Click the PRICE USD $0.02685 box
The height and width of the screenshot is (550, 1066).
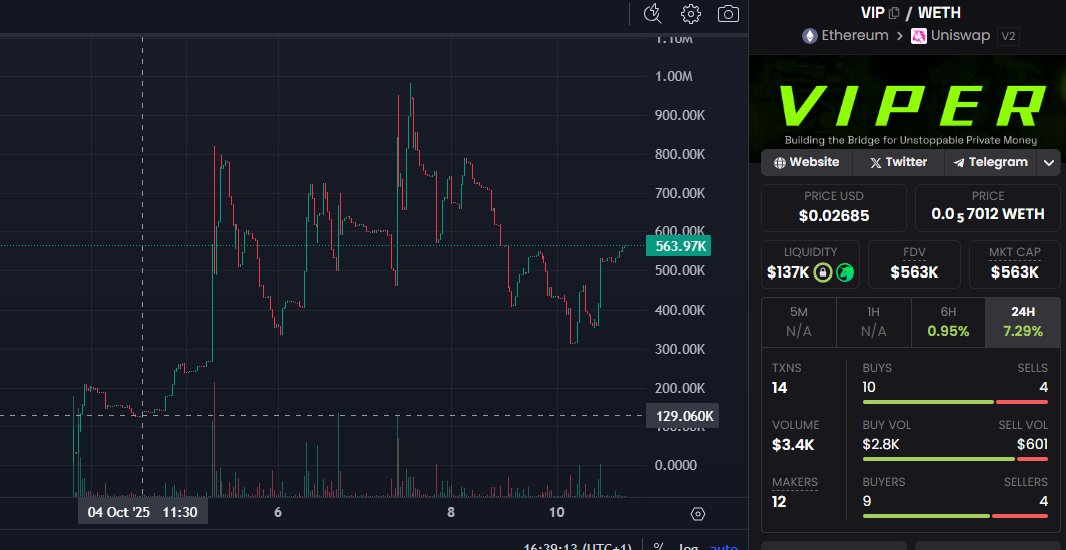click(x=833, y=208)
